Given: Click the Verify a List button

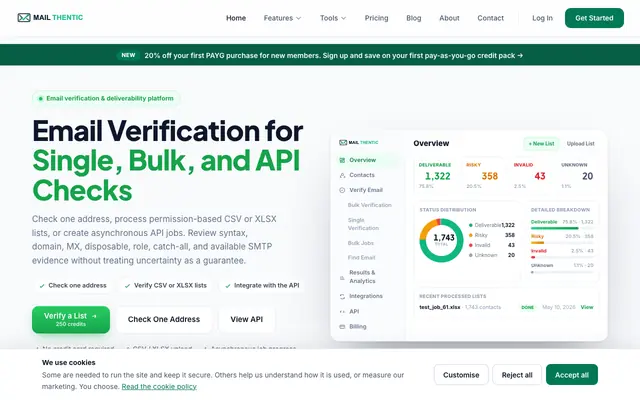Looking at the screenshot, I should (71, 320).
